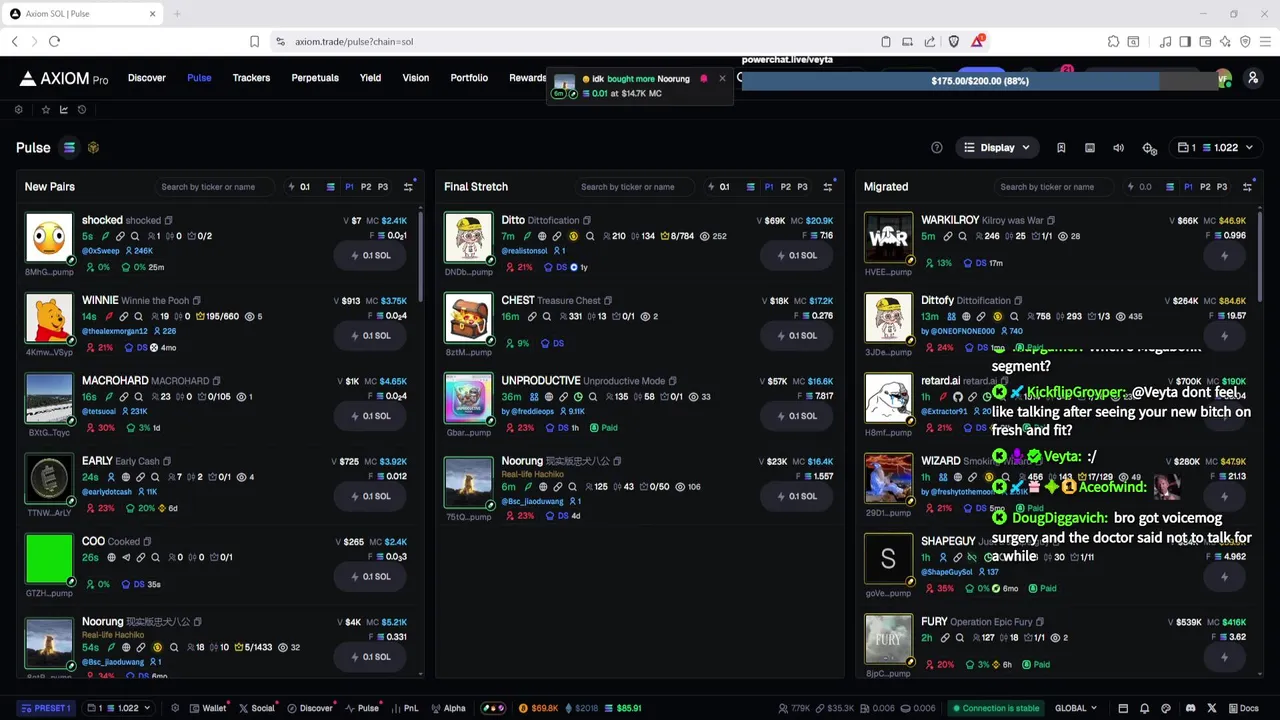1280x720 pixels.
Task: Open the New Pairs filter sliders icon
Action: click(x=408, y=187)
